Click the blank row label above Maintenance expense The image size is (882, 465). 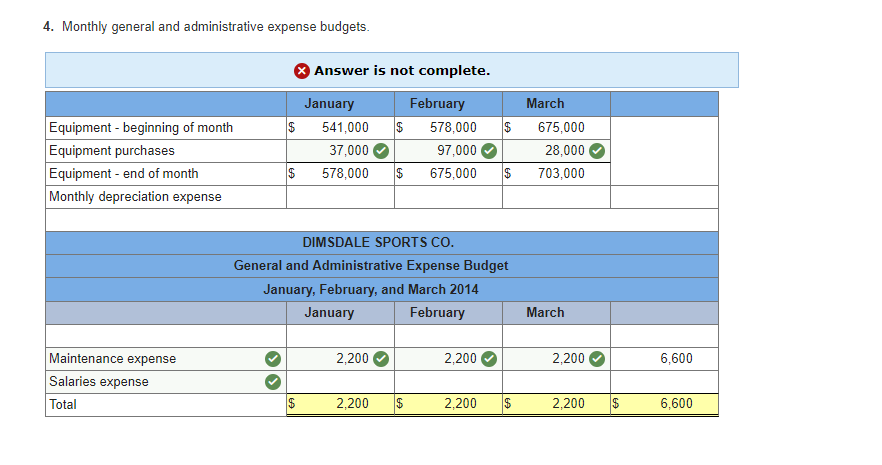166,336
